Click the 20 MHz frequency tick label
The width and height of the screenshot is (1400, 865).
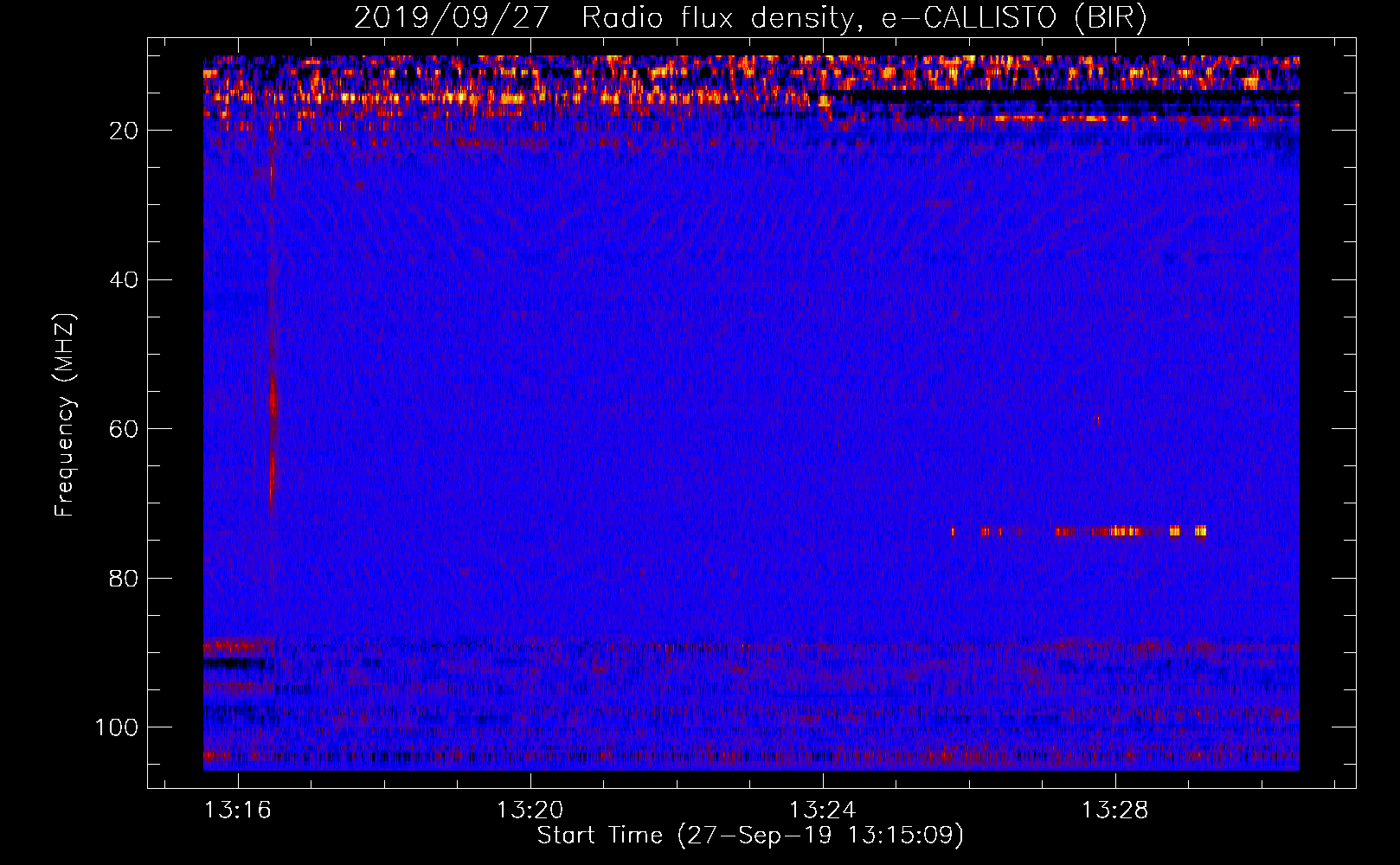click(x=124, y=131)
